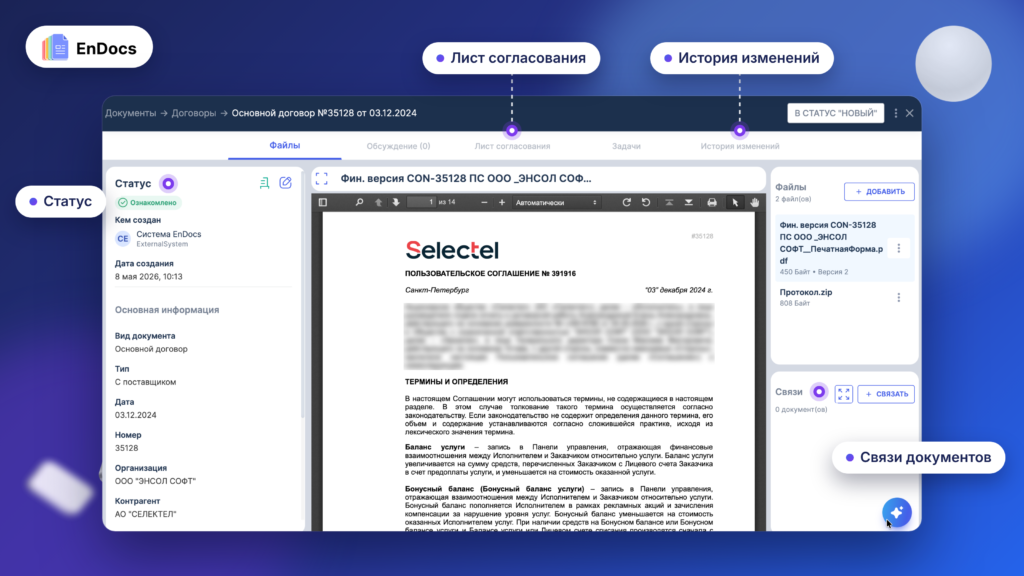Screen dimensions: 1024x576
Task: Click the CE creator avatar
Action: click(123, 239)
